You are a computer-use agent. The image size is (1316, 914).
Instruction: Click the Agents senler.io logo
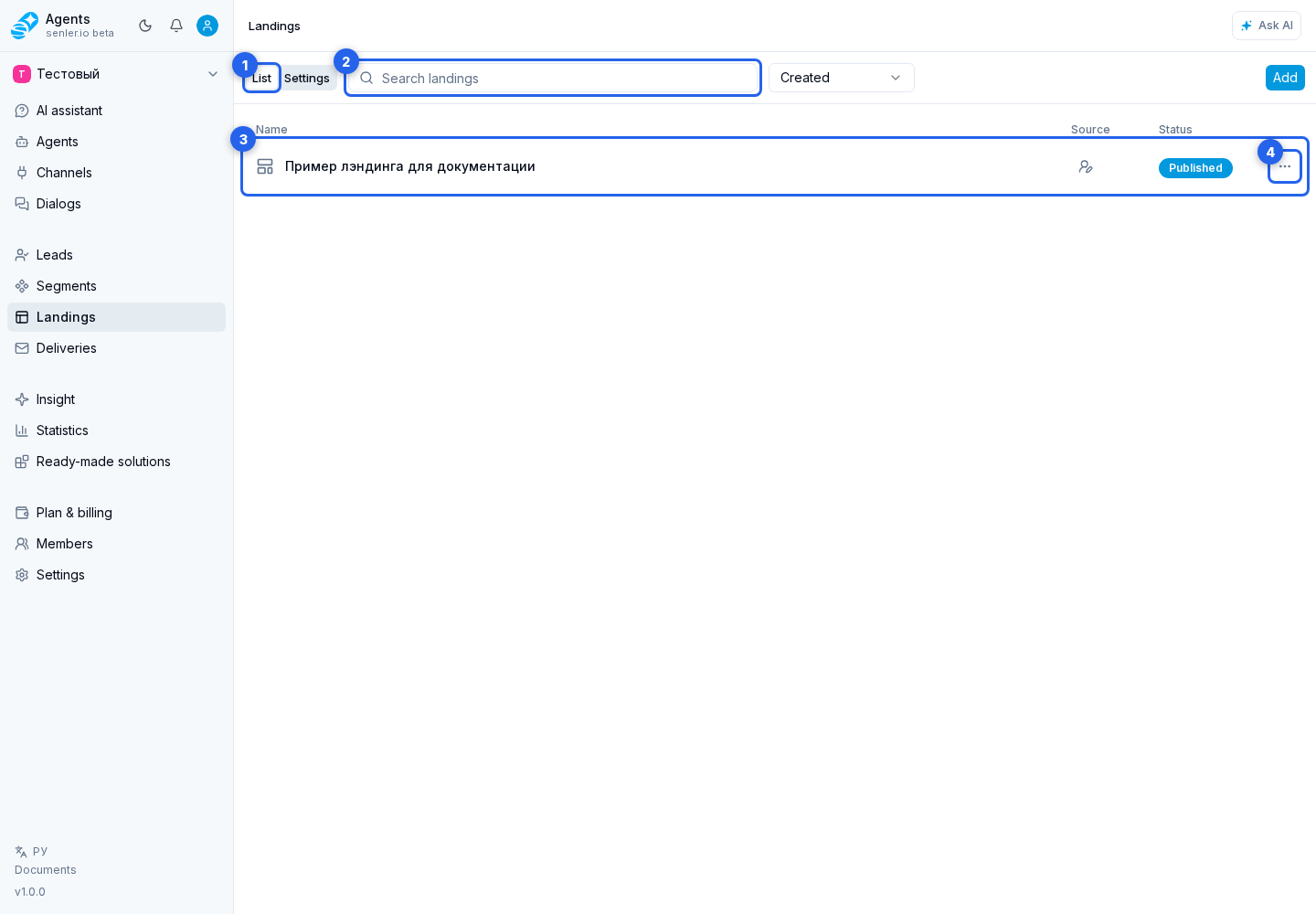[62, 26]
